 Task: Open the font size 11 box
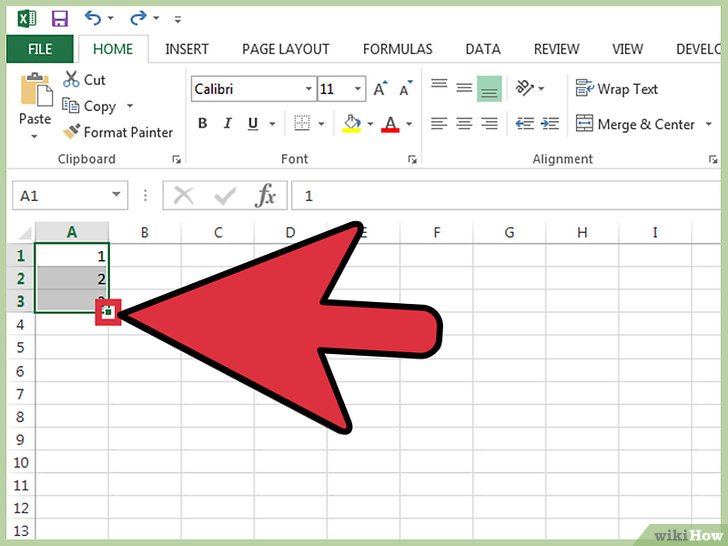tap(342, 89)
